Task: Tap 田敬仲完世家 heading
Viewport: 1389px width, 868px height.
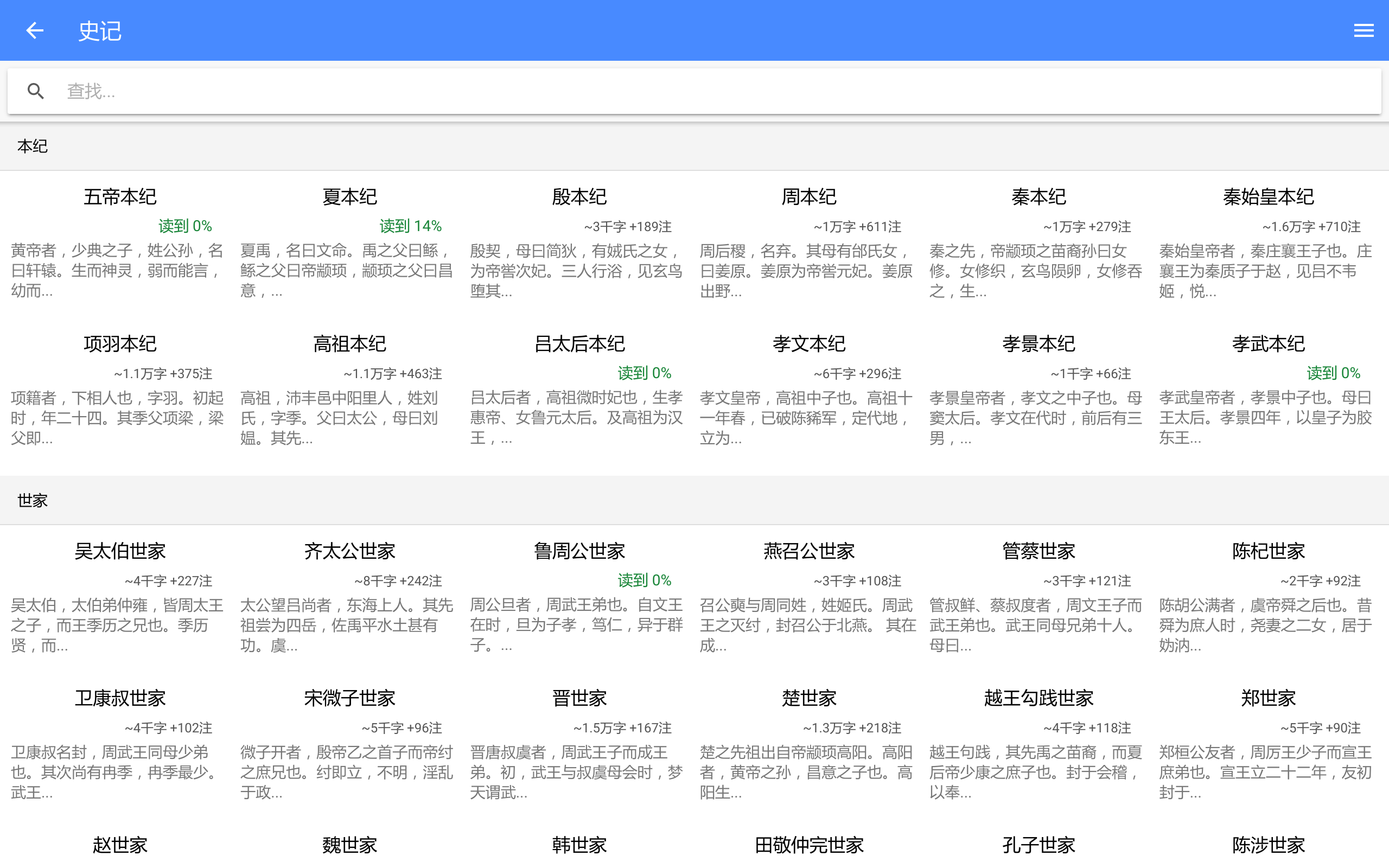Action: pos(809,845)
